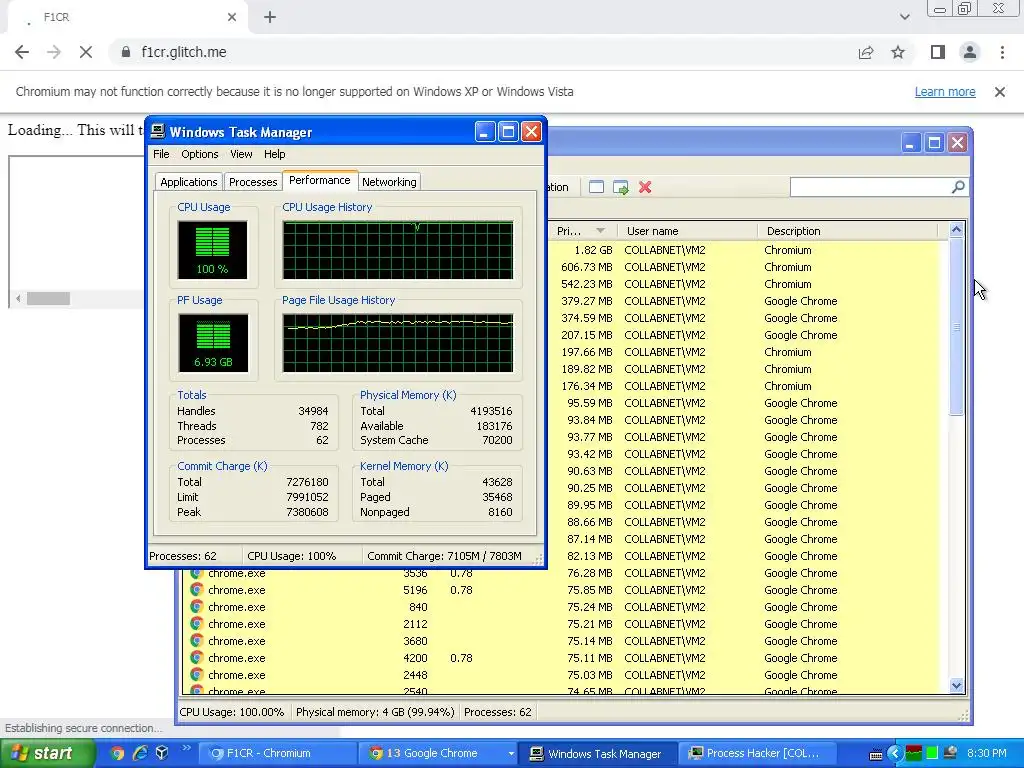
Task: Sort by the Pri... column header
Action: pos(581,231)
